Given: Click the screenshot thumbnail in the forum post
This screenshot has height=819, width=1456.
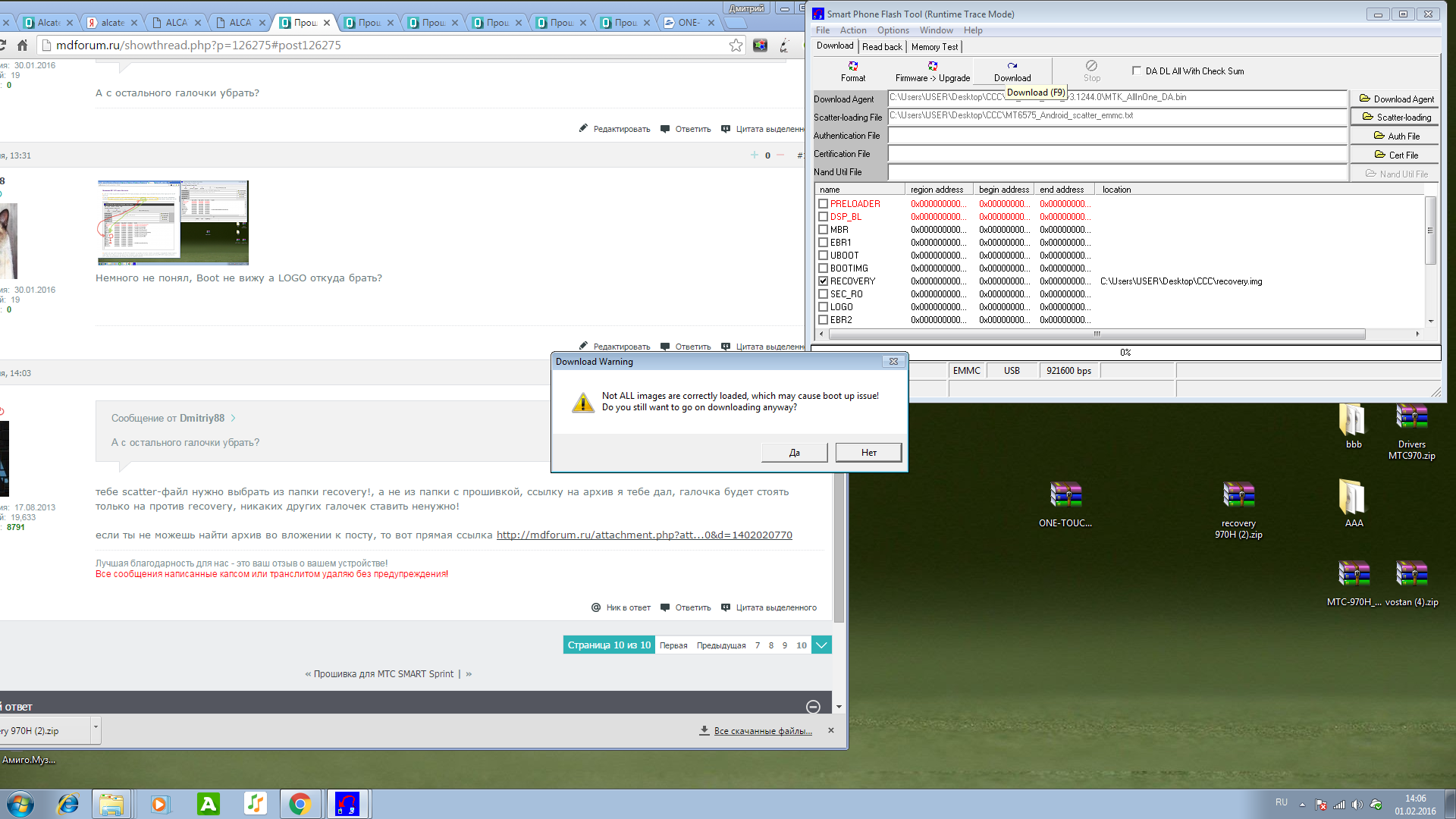Looking at the screenshot, I should [173, 222].
